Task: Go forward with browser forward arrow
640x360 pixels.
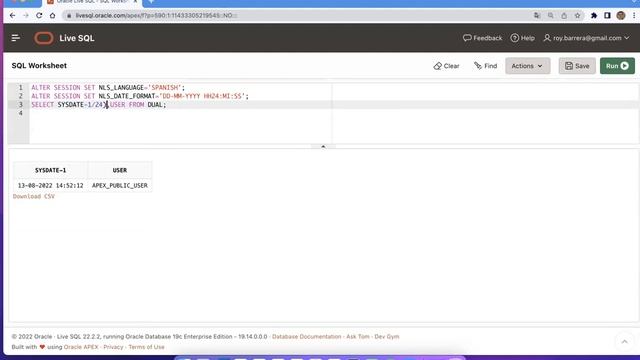Action: [x=26, y=16]
